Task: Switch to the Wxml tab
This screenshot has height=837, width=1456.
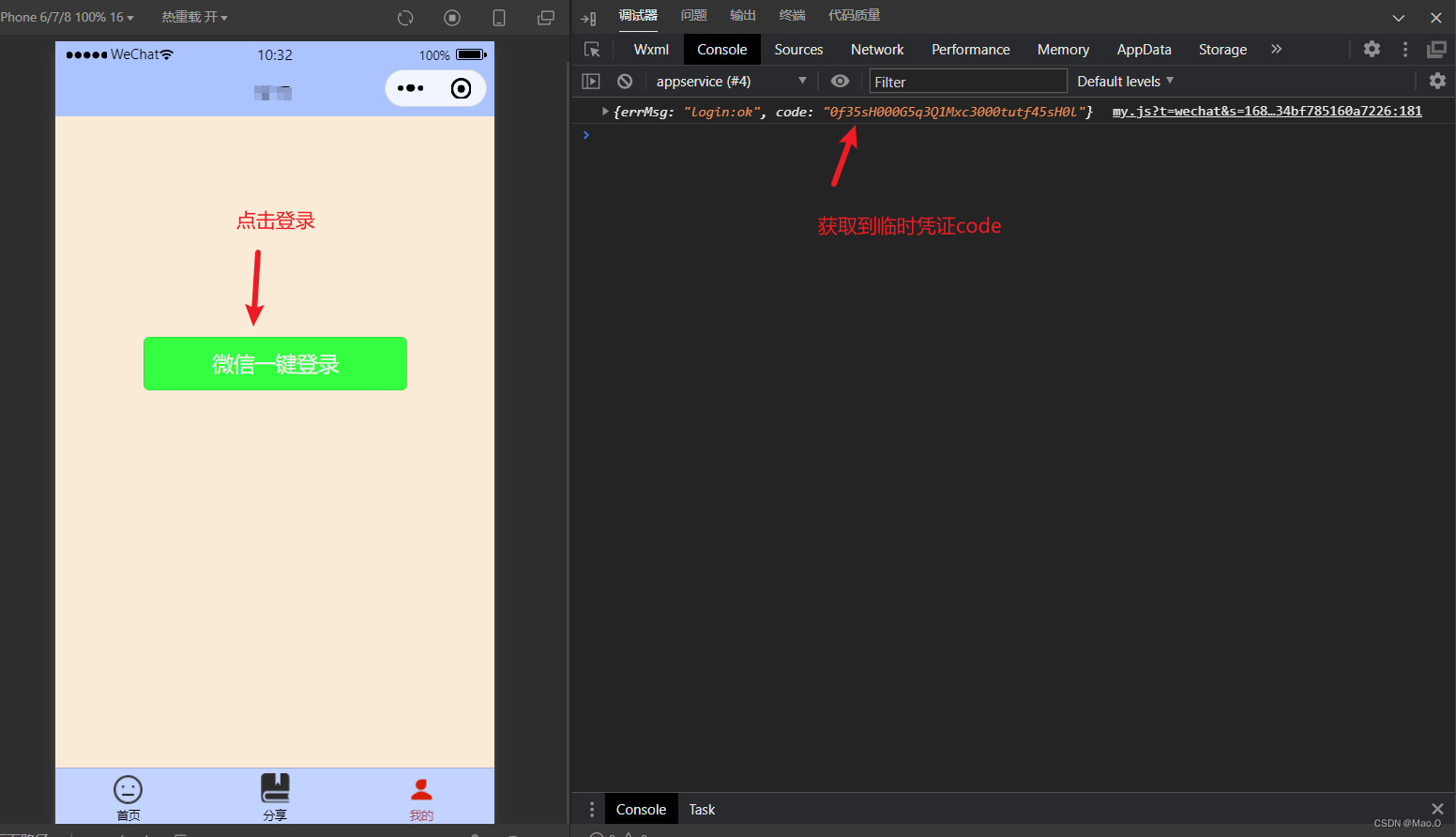Action: (651, 50)
